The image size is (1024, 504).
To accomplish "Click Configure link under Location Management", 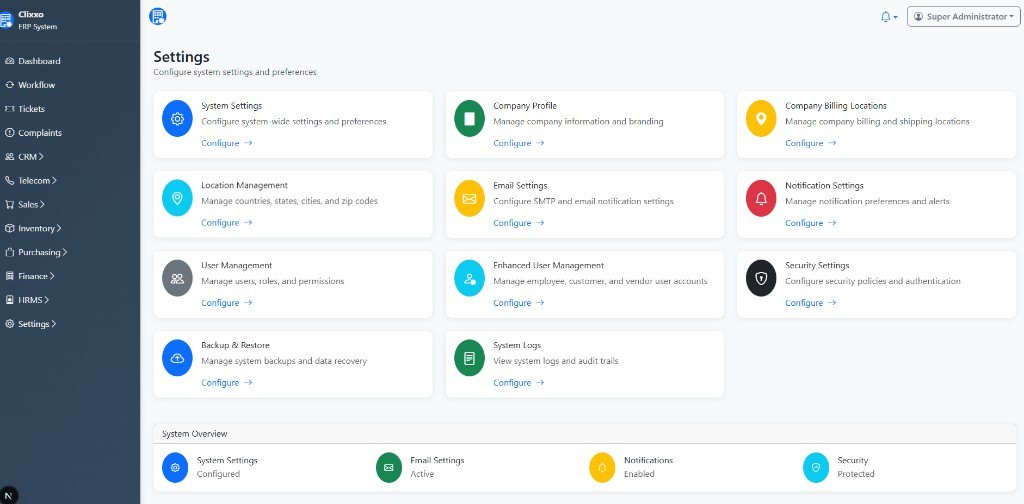I will [227, 223].
